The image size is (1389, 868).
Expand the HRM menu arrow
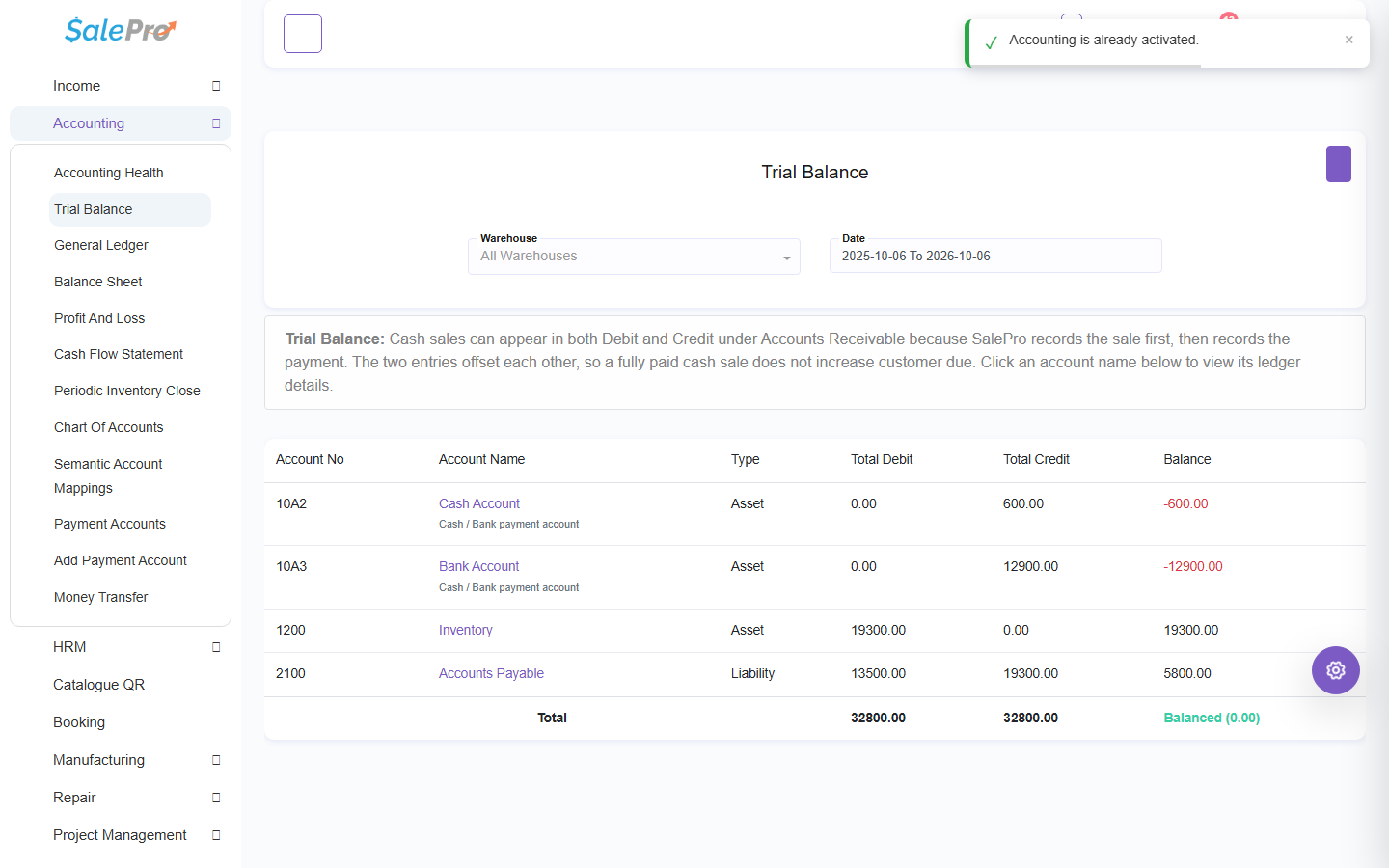(x=216, y=647)
